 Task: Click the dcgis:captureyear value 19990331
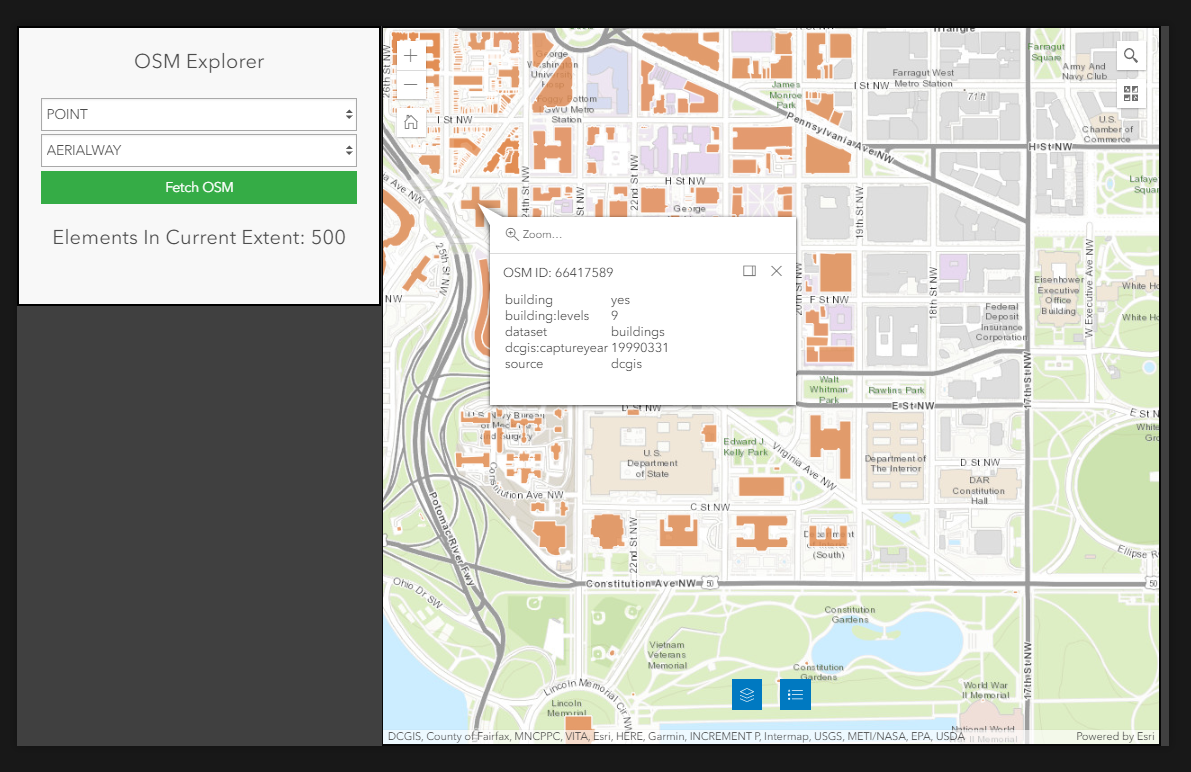point(640,347)
